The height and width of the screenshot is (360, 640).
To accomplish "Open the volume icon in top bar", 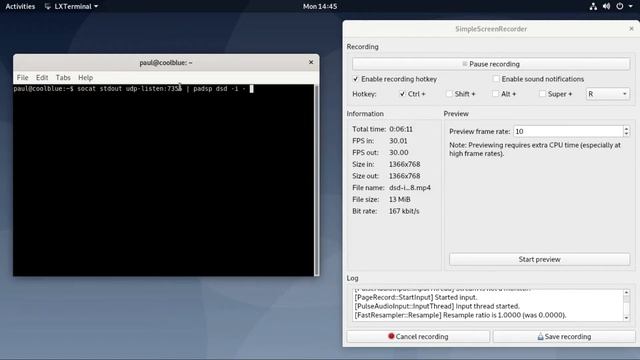I will tap(607, 6).
